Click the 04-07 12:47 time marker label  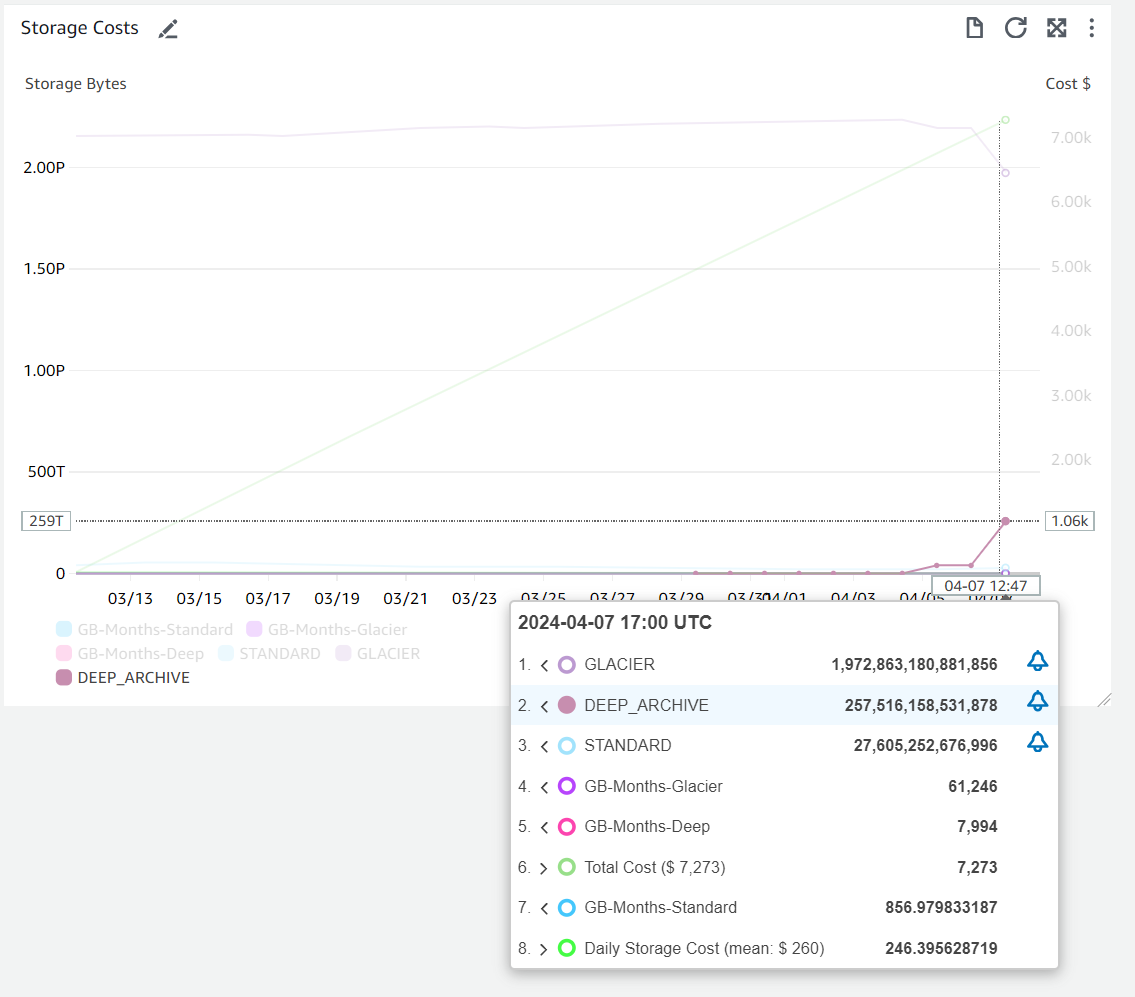pyautogui.click(x=986, y=586)
